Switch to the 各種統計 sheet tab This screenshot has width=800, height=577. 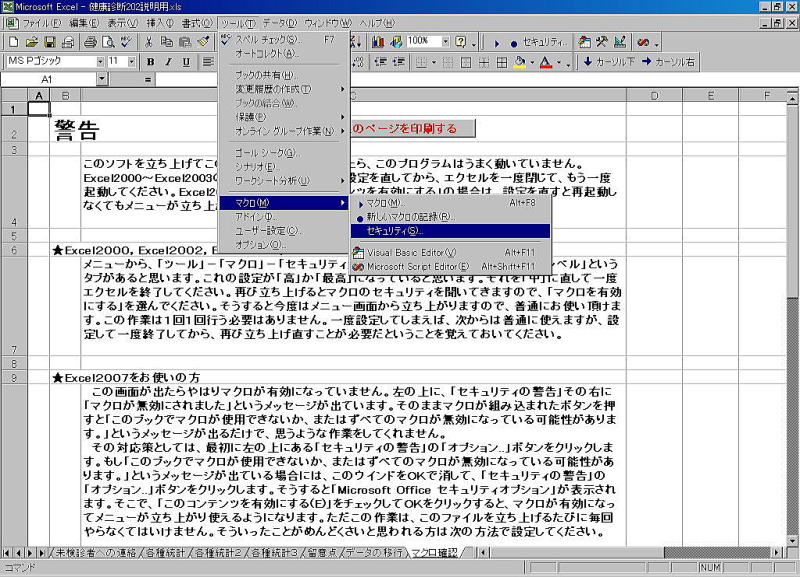pyautogui.click(x=165, y=553)
